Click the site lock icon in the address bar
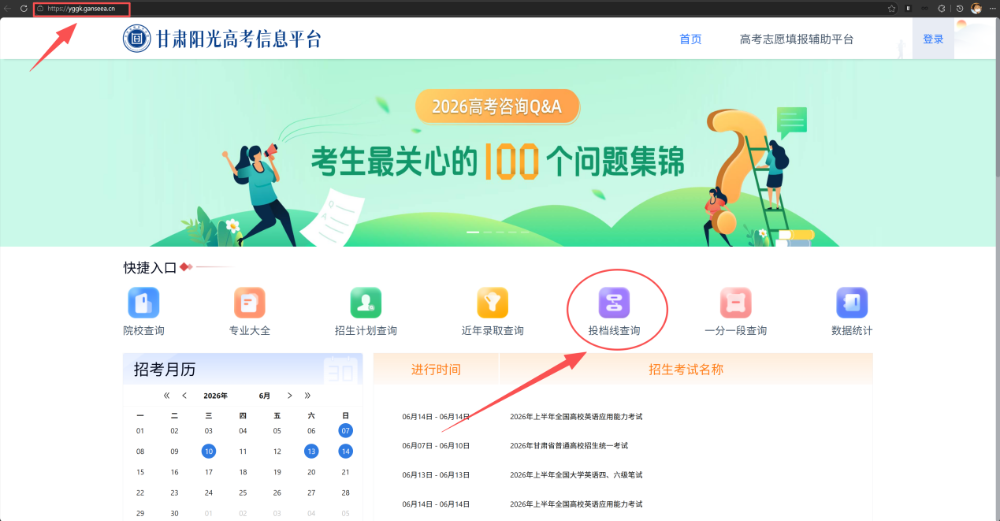Screen dimensions: 1000x521 [x=40, y=8]
